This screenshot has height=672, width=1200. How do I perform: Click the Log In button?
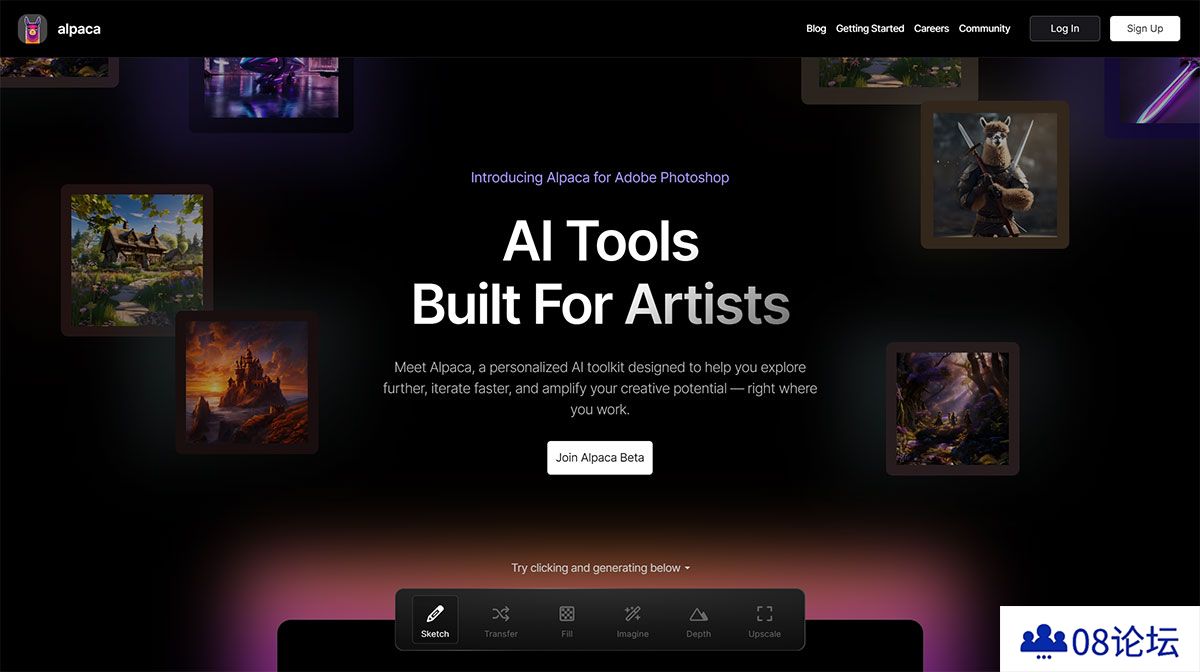[x=1065, y=29]
